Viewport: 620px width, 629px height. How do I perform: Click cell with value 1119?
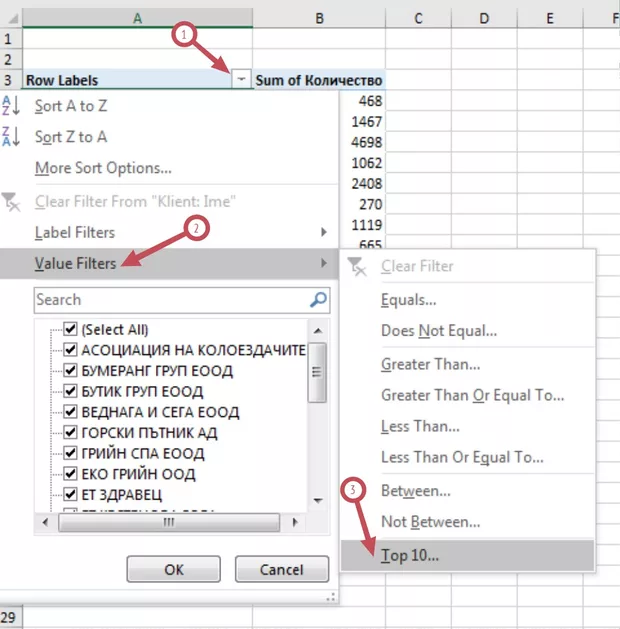(x=363, y=225)
